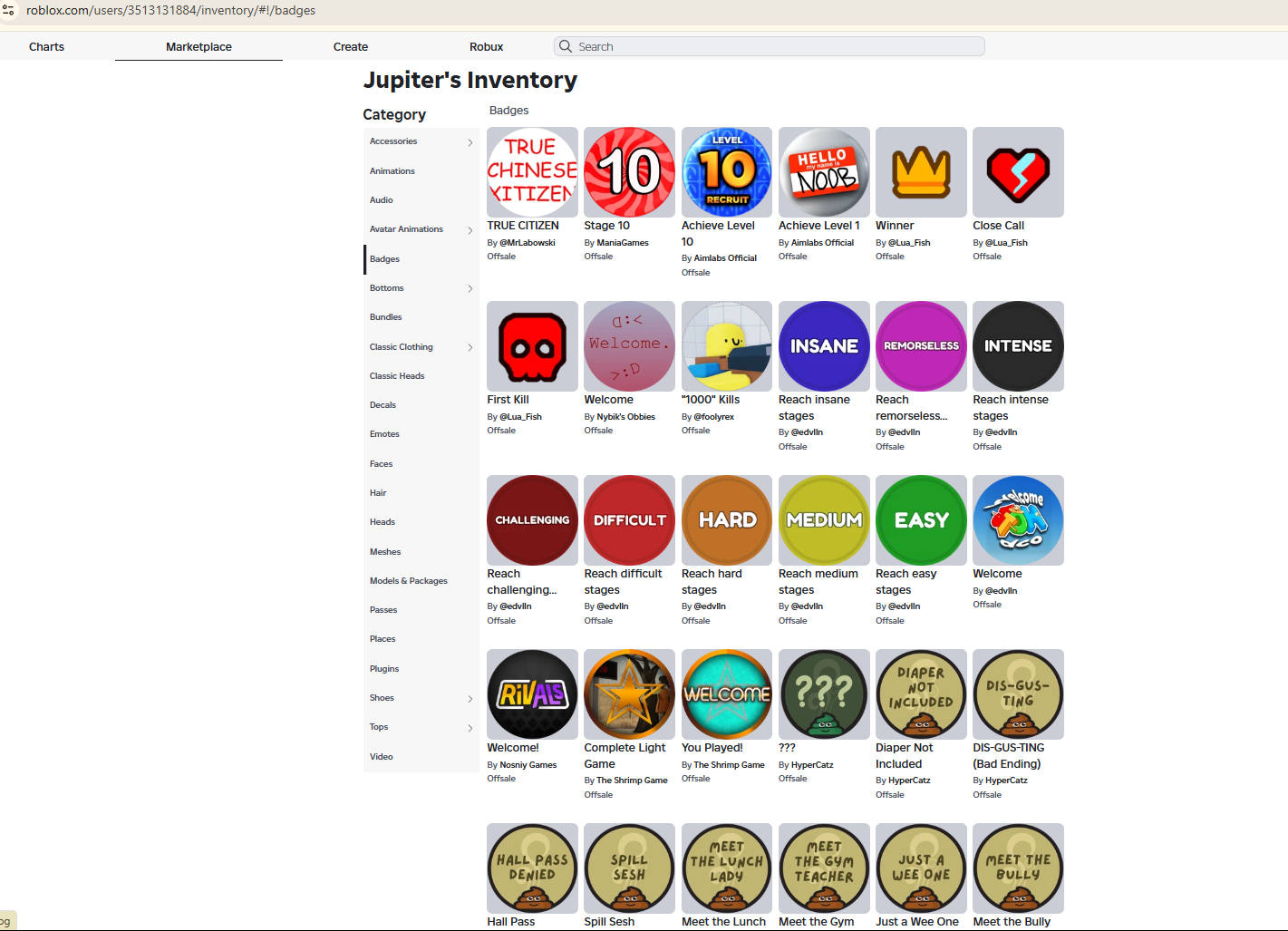Click the pink Welcome emoticon badge
Viewport: 1288px width, 931px height.
click(629, 346)
